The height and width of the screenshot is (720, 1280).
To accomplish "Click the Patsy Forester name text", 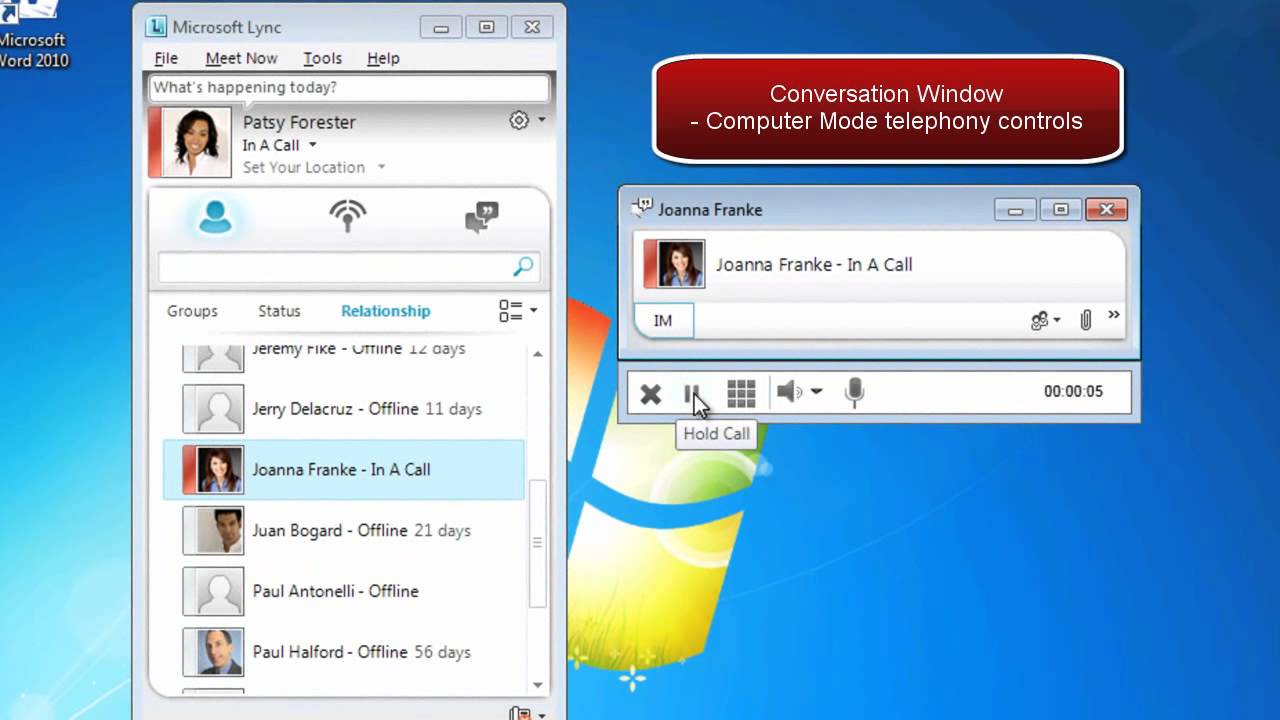I will click(x=299, y=122).
